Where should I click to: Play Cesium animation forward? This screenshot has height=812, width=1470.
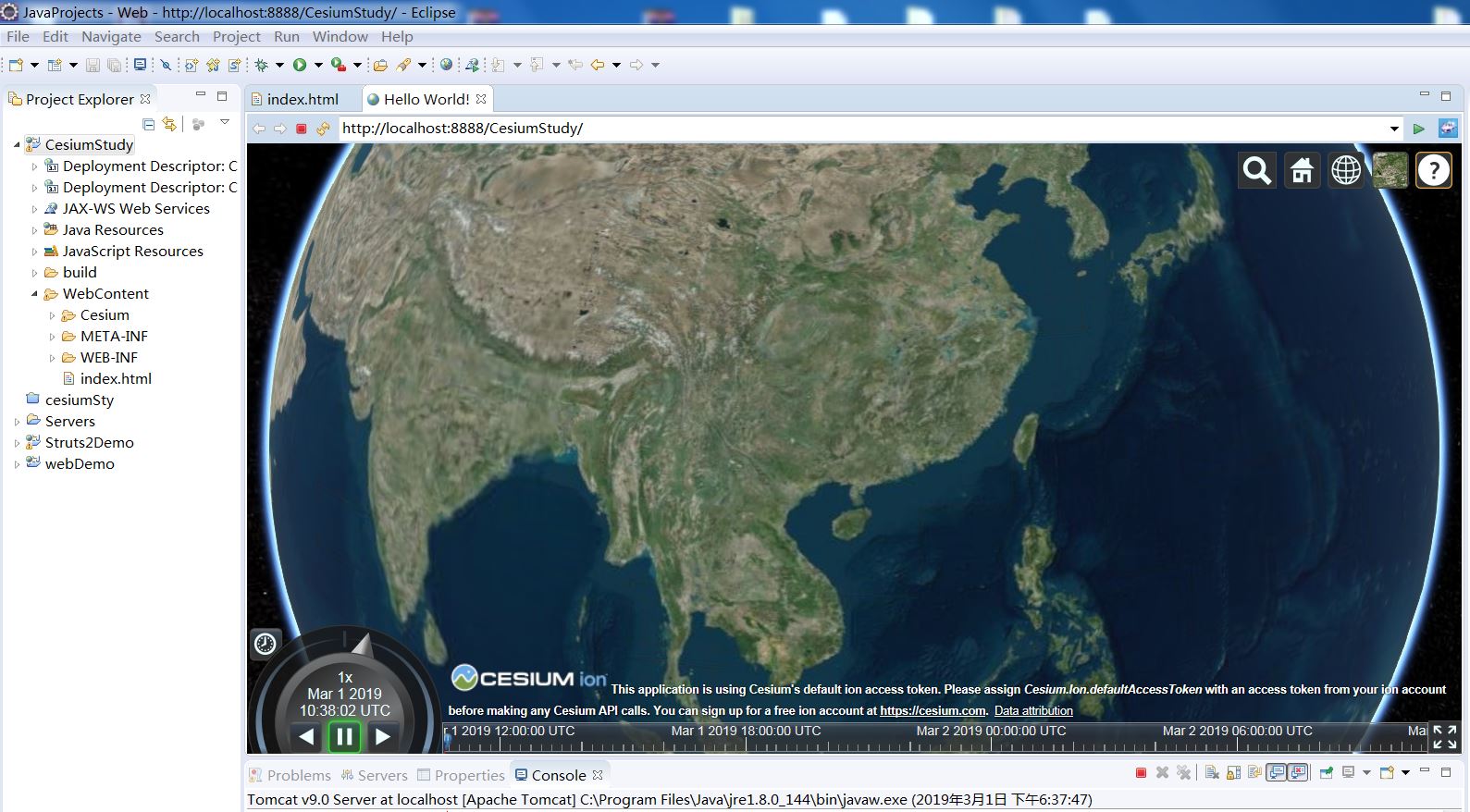382,737
